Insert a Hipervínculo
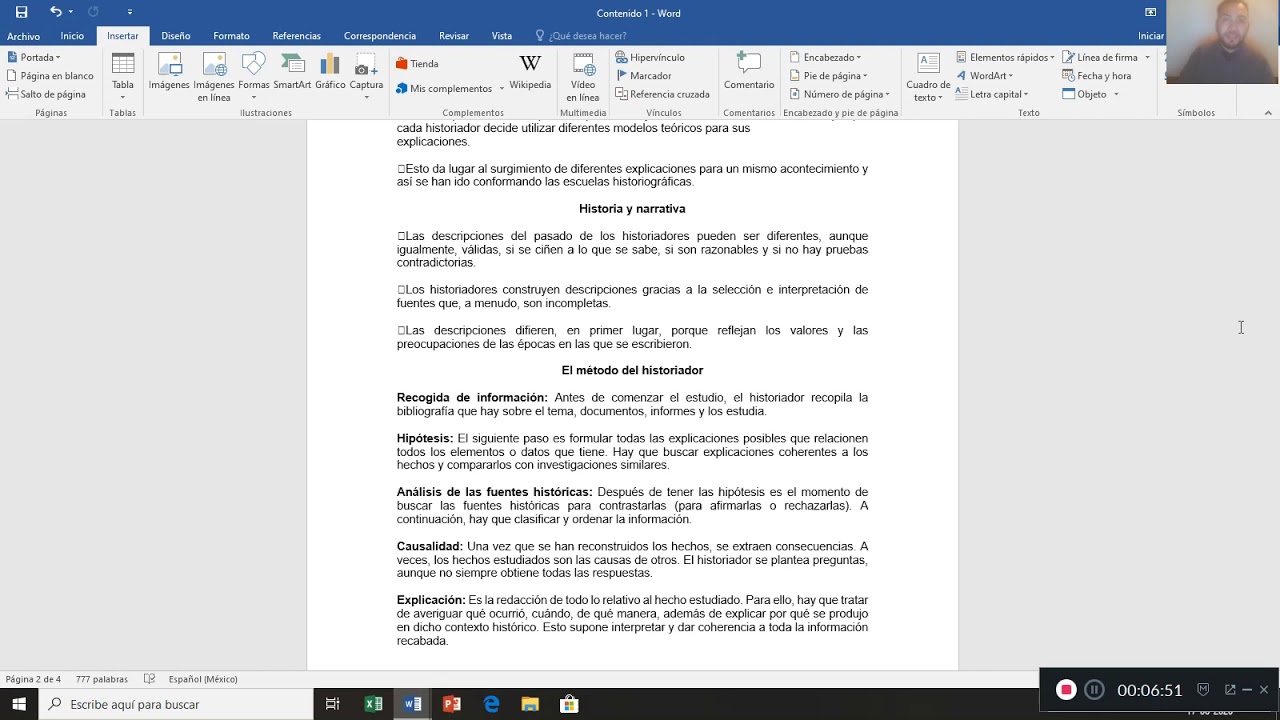The image size is (1280, 720). pyautogui.click(x=650, y=57)
